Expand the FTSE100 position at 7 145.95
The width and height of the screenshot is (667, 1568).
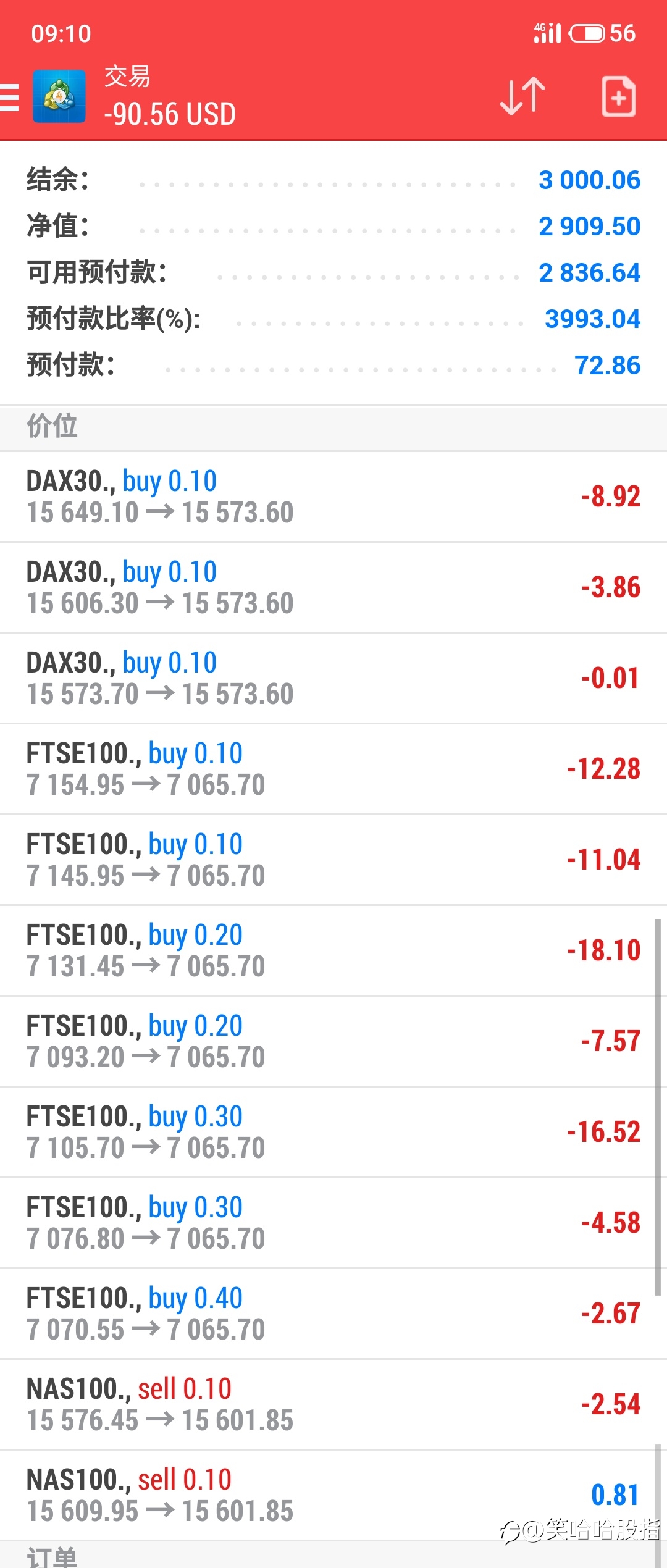point(333,860)
